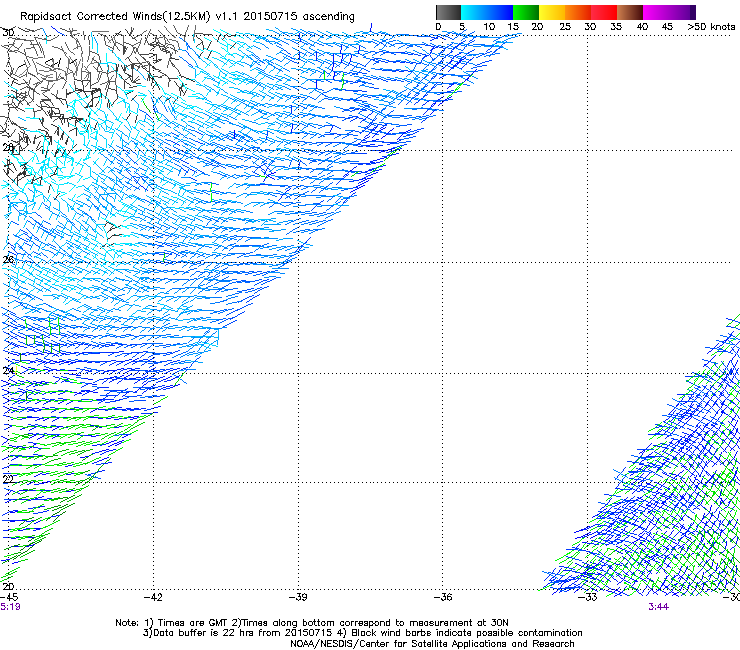Click the latitude label 26

[x=8, y=259]
